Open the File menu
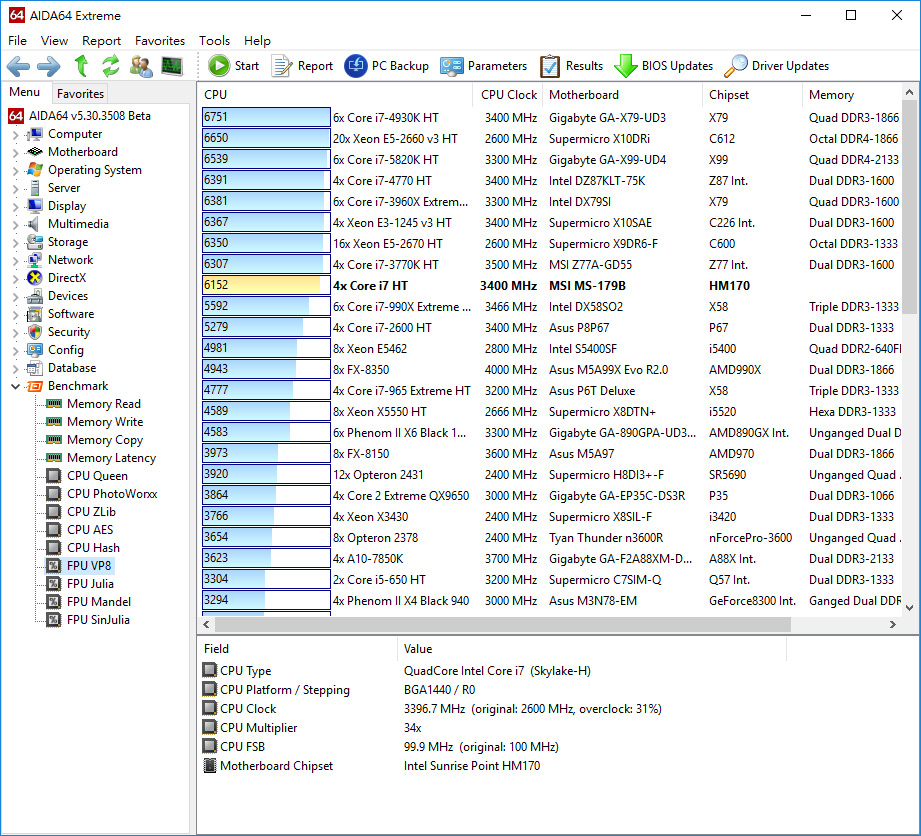921x836 pixels. 17,41
